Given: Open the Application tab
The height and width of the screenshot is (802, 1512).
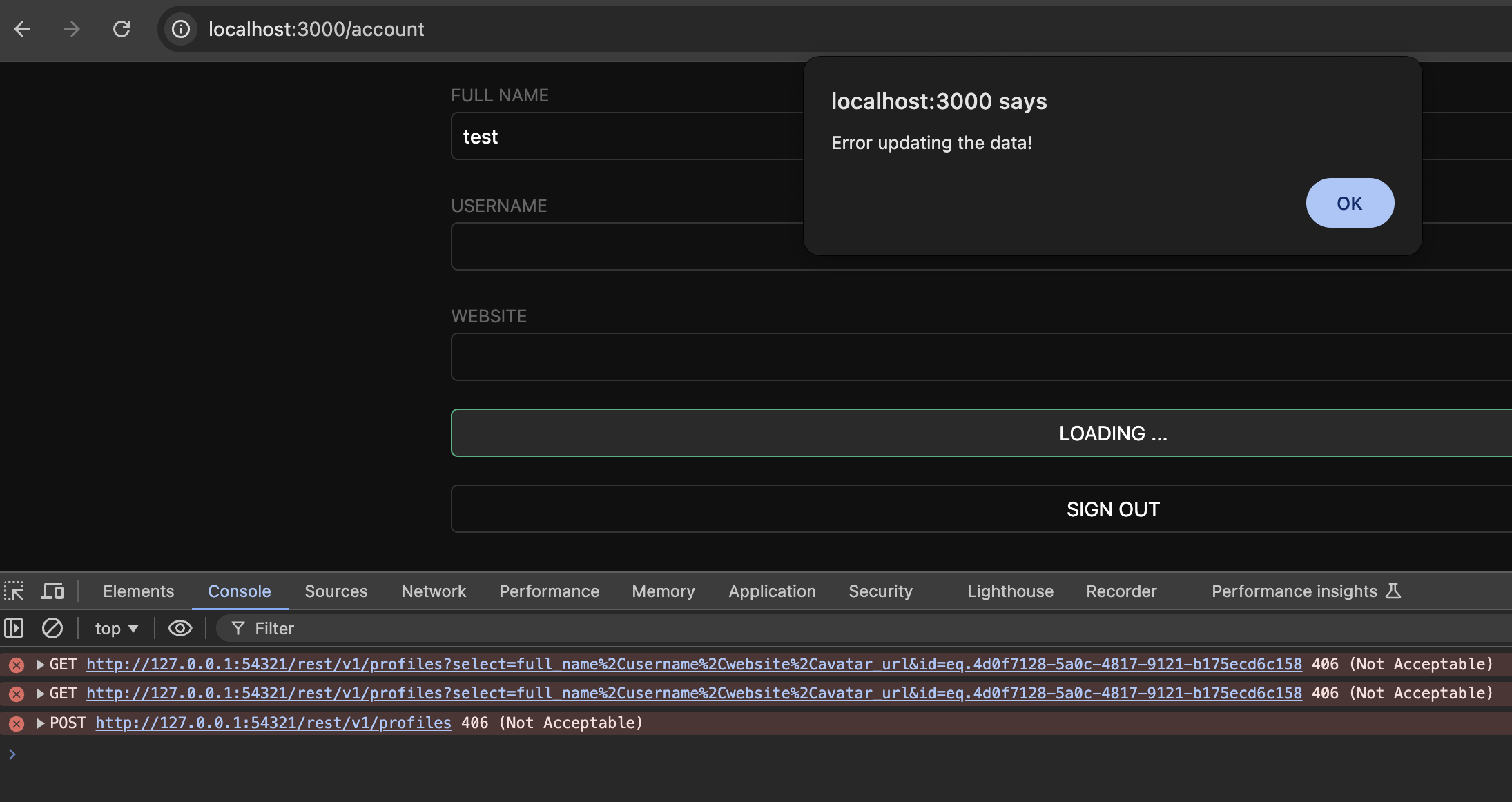Looking at the screenshot, I should pyautogui.click(x=772, y=591).
